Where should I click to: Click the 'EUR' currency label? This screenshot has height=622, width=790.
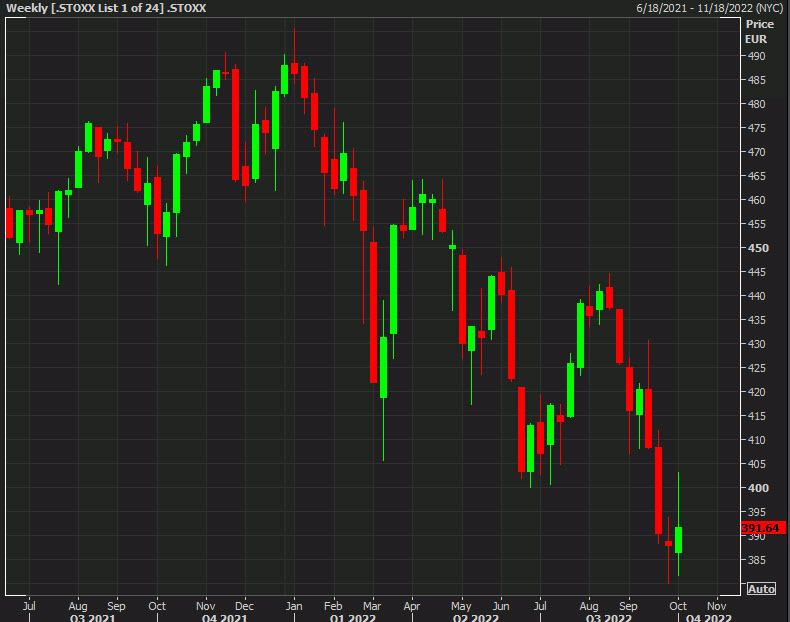[x=756, y=39]
